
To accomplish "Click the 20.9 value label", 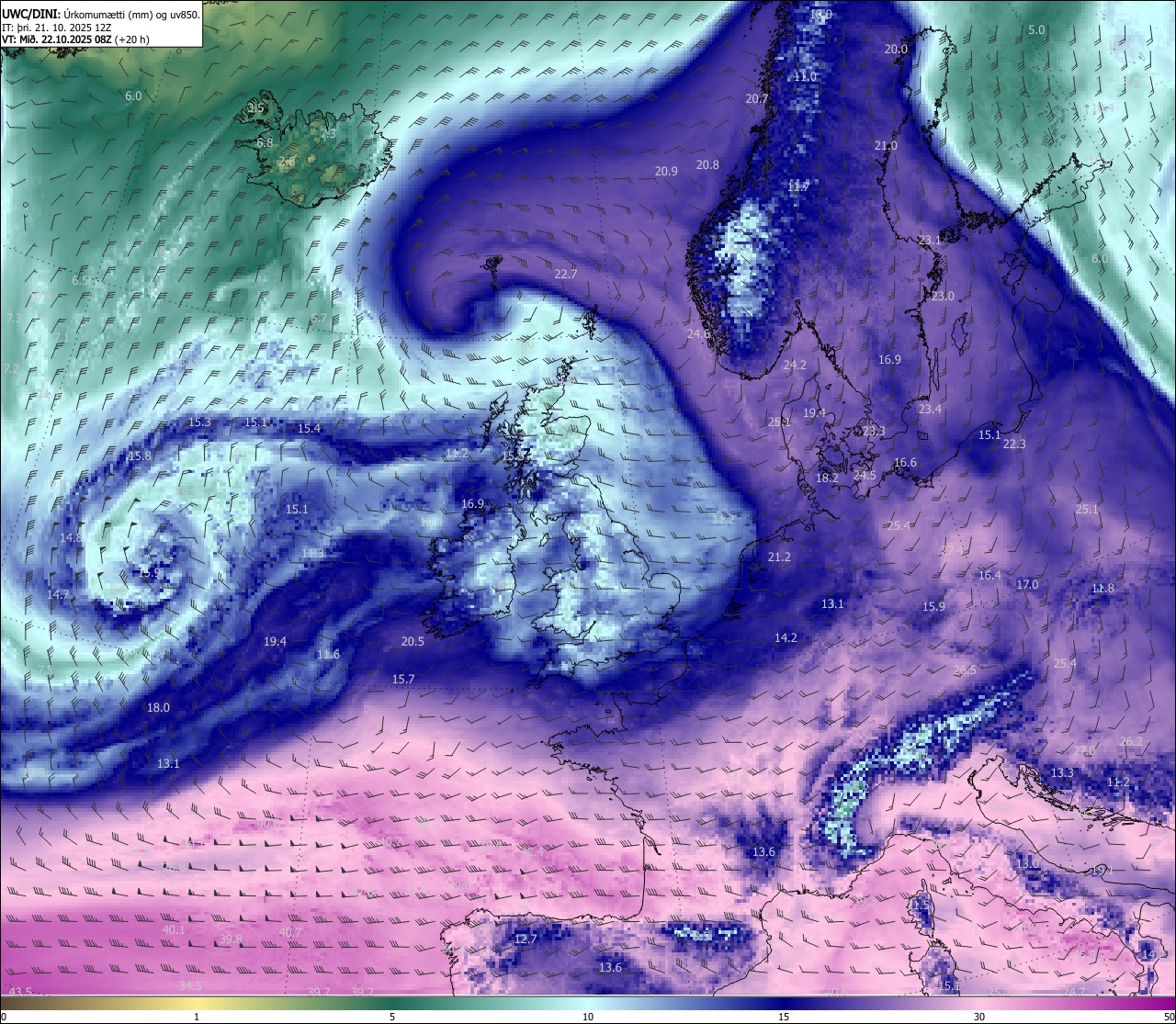I will coord(666,171).
